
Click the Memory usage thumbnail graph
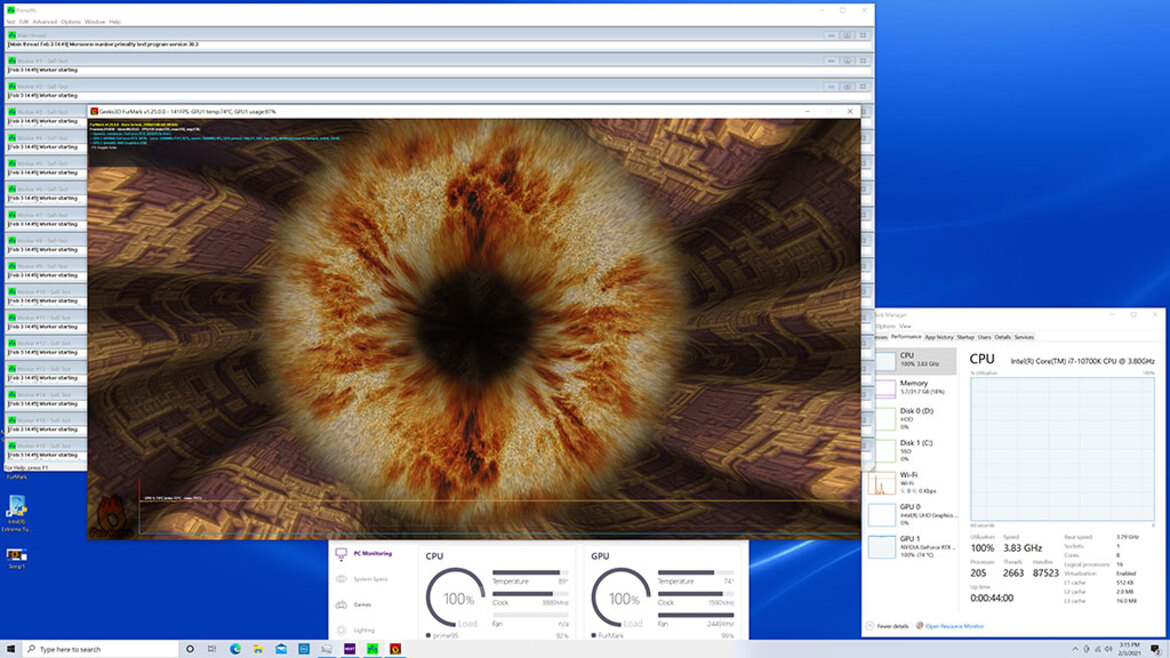pos(885,388)
